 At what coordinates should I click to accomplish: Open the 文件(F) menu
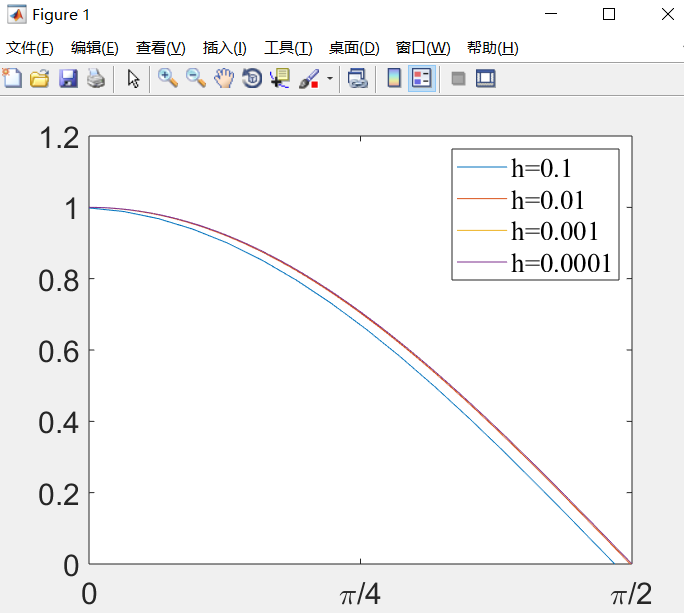[x=30, y=48]
